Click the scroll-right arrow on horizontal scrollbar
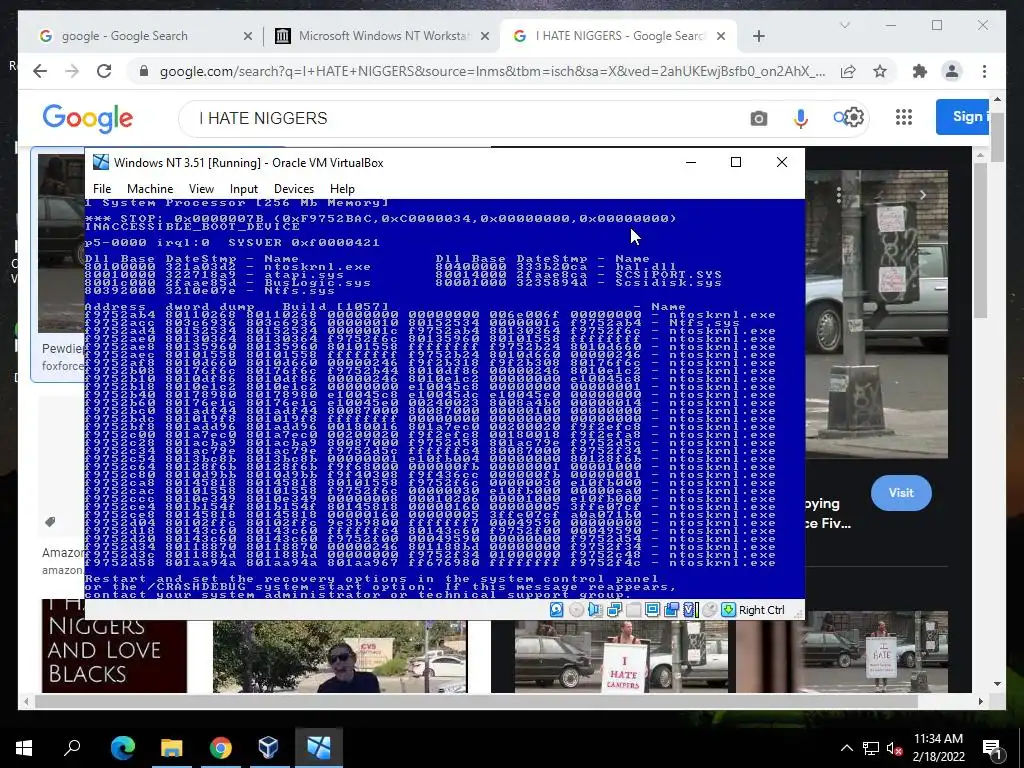Image resolution: width=1024 pixels, height=768 pixels. 981,701
